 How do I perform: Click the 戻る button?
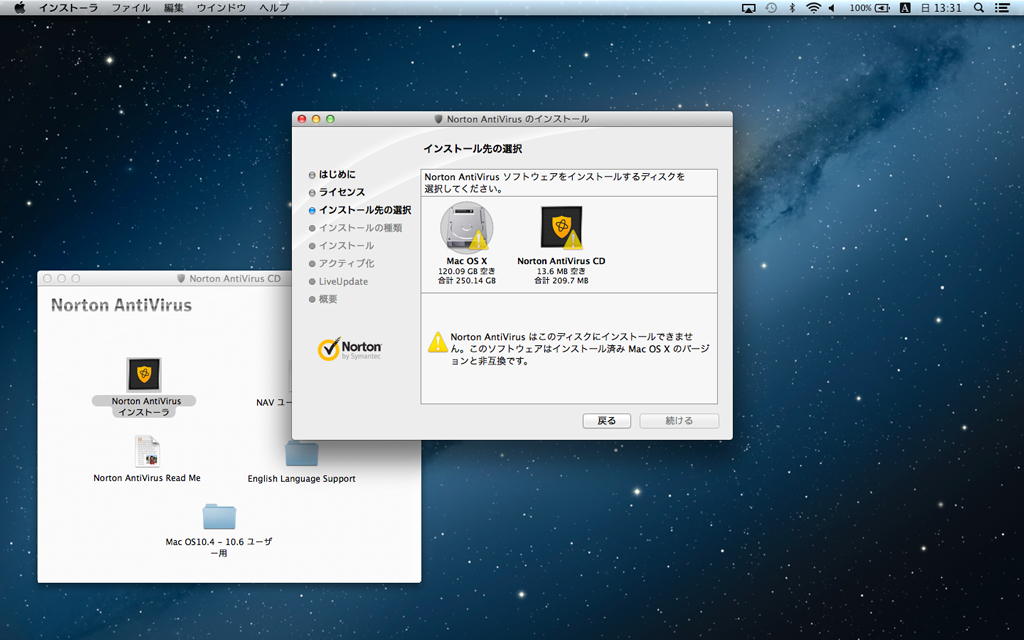[607, 421]
